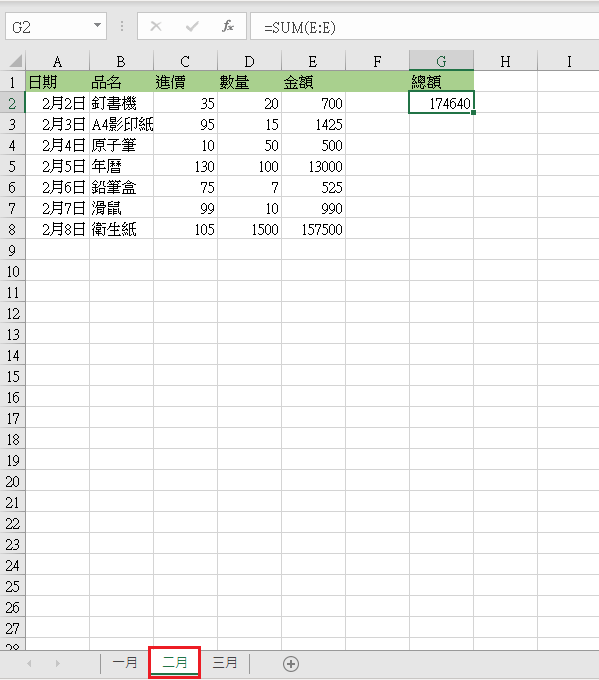Select row 5 header
Viewport: 599px width, 680px height.
[13, 166]
